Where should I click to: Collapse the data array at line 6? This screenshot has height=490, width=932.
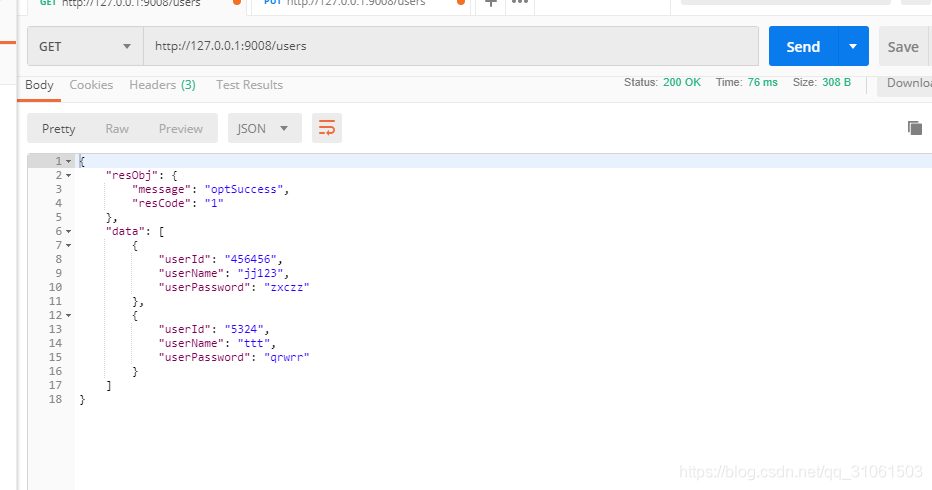68,231
